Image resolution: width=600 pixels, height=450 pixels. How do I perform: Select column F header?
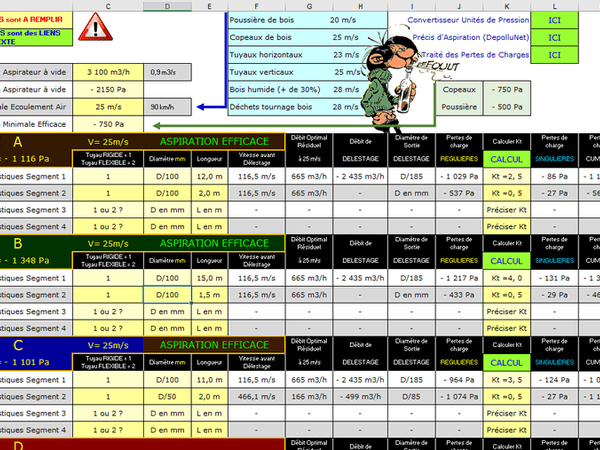pos(256,5)
